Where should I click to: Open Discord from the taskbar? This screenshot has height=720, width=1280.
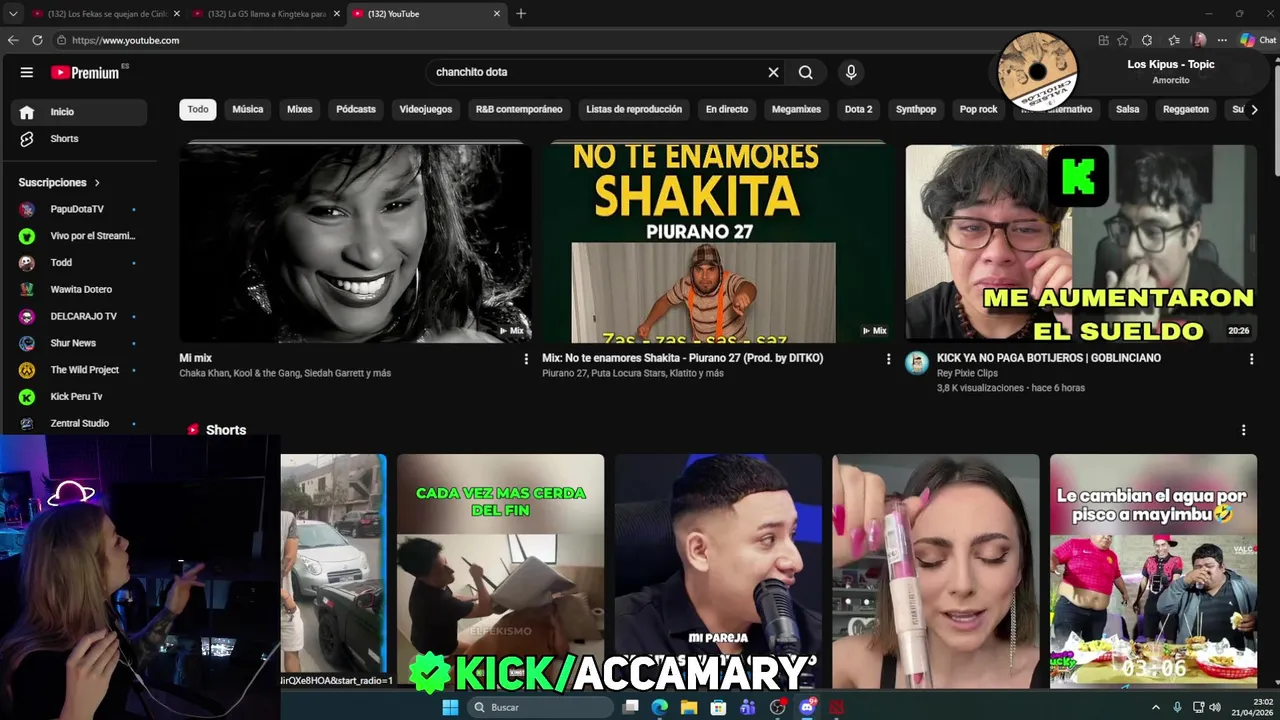807,707
